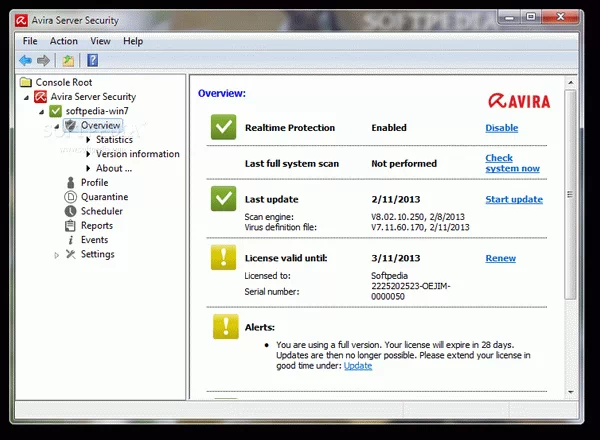Collapse the Overview tree node
600x440 pixels.
coord(56,126)
